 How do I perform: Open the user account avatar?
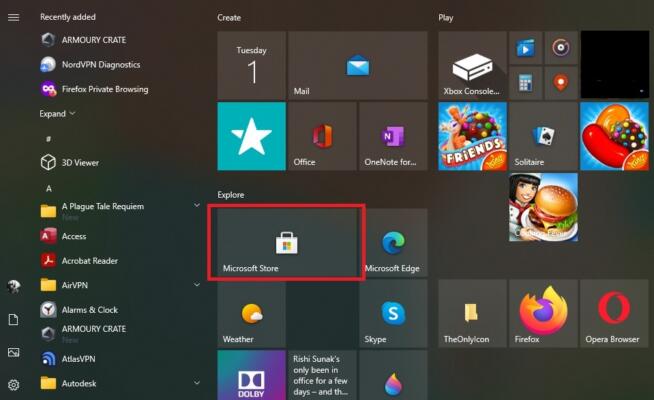[13, 286]
